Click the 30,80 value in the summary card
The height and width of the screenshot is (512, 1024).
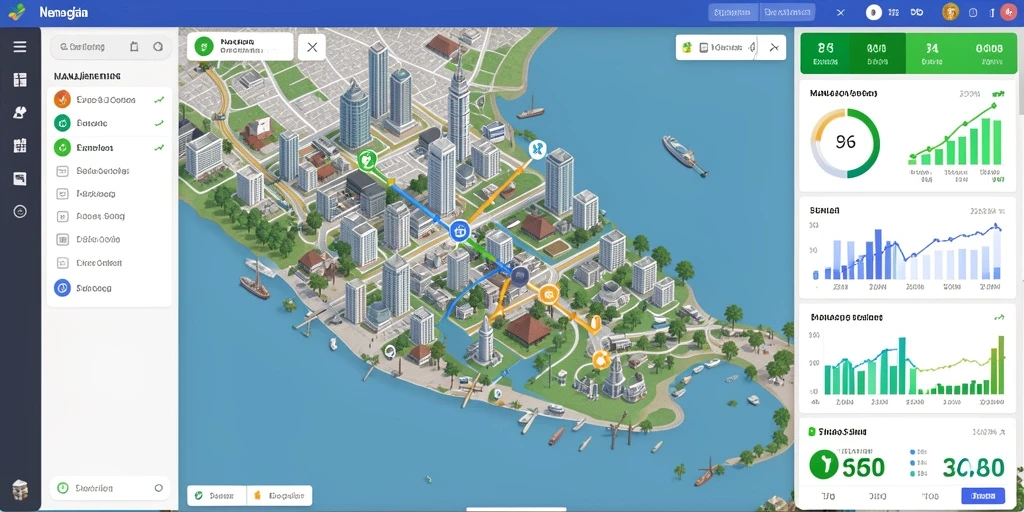coord(973,466)
